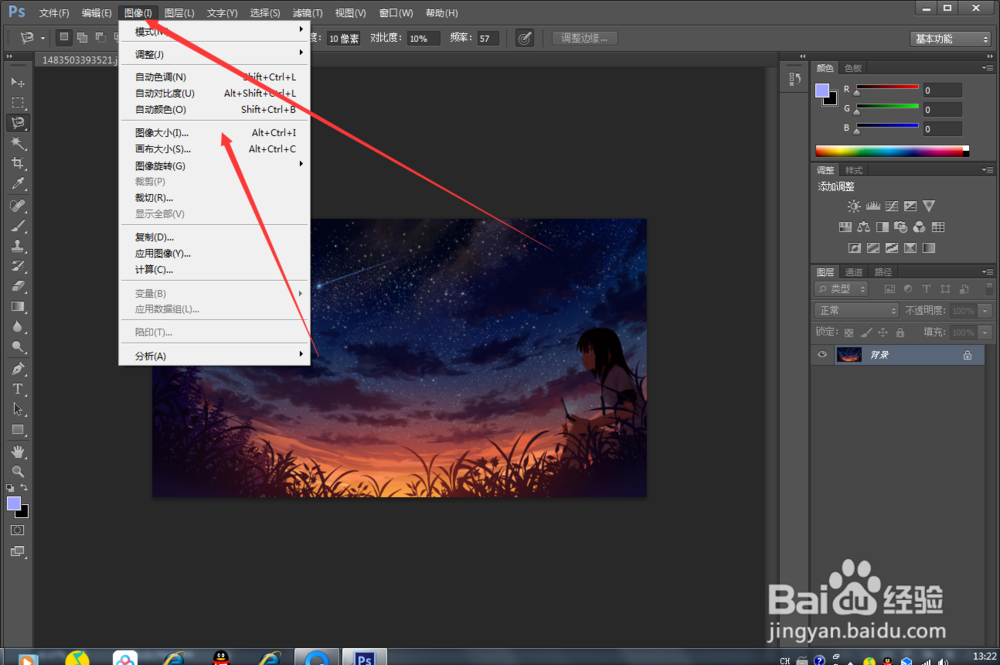Viewport: 1000px width, 665px height.
Task: Select the Pen tool
Action: tap(17, 369)
